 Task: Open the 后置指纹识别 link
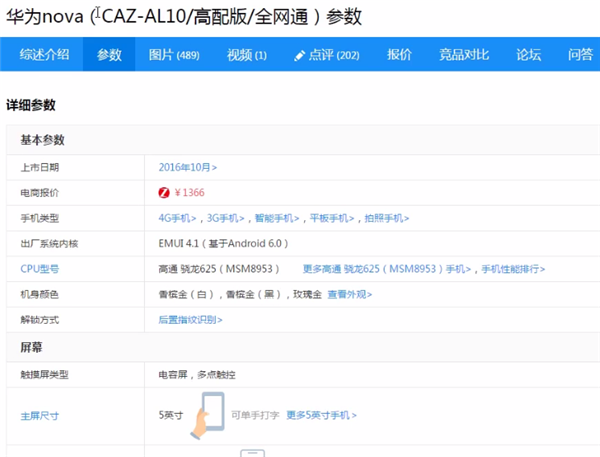click(x=190, y=320)
